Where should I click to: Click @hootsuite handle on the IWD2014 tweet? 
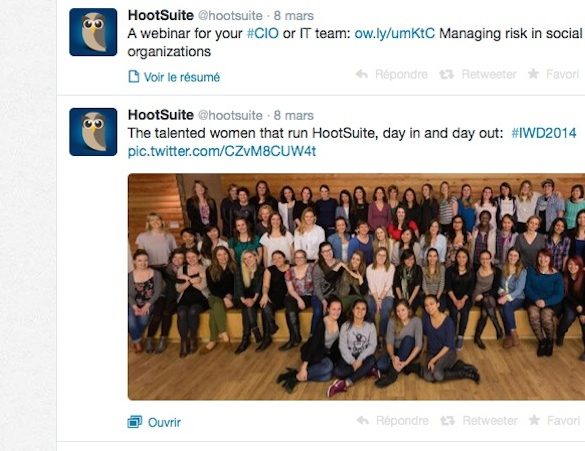230,115
